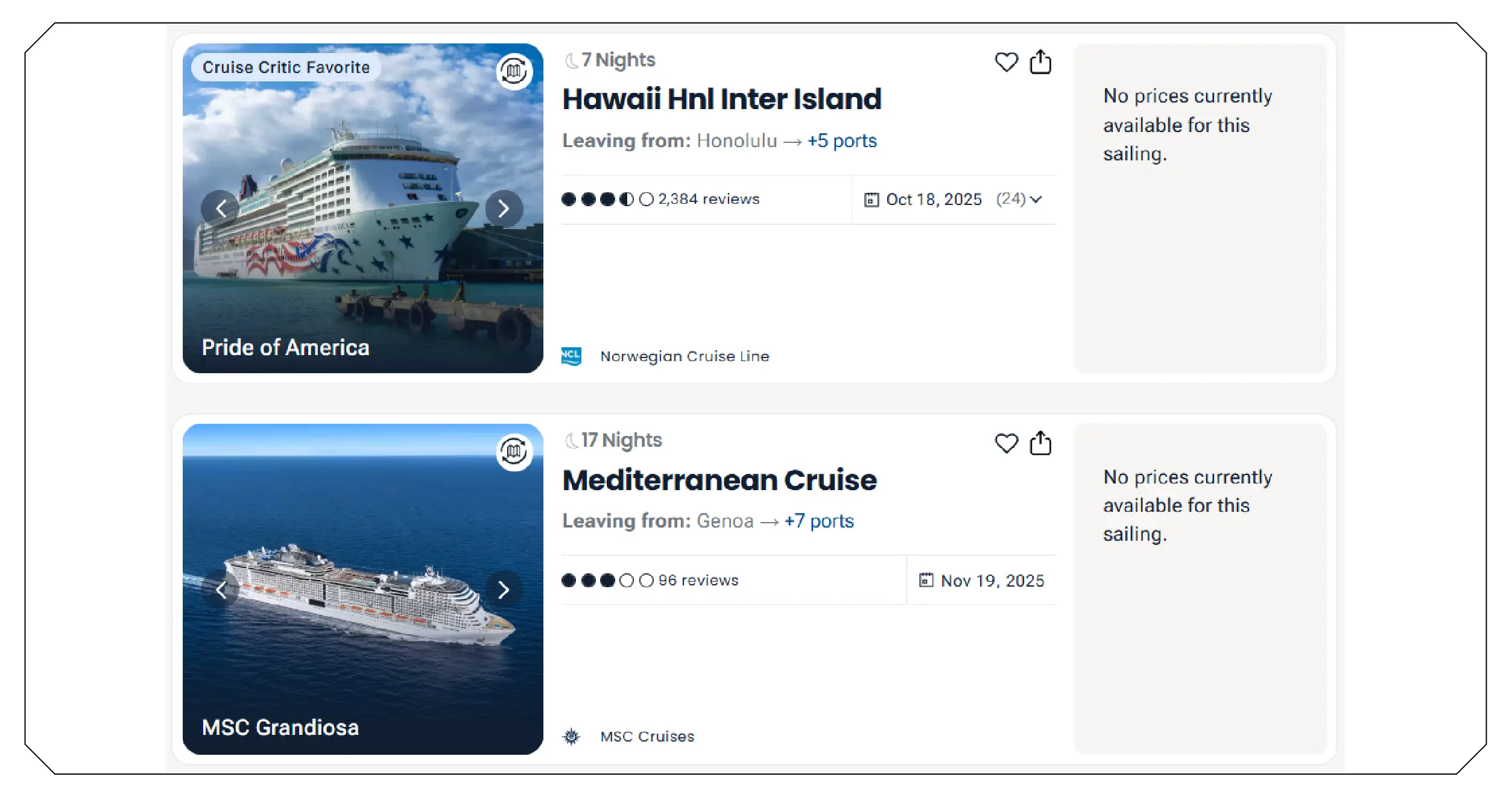This screenshot has width=1512, height=797.
Task: Open the +5 ports link
Action: pos(841,140)
